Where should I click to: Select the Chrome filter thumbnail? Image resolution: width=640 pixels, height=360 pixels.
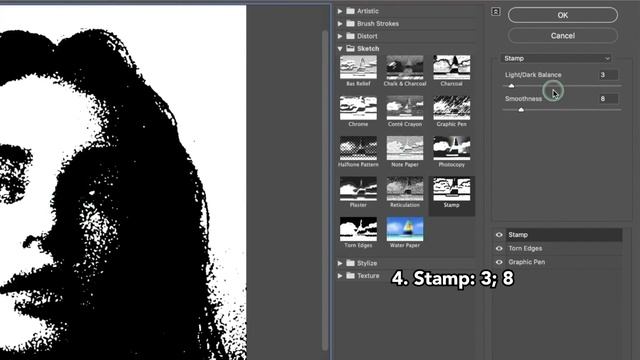358,108
